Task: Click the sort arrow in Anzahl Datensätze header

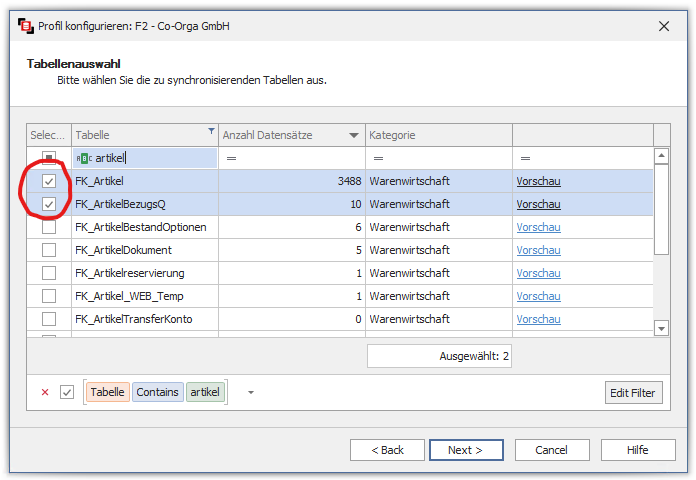Action: (x=354, y=135)
